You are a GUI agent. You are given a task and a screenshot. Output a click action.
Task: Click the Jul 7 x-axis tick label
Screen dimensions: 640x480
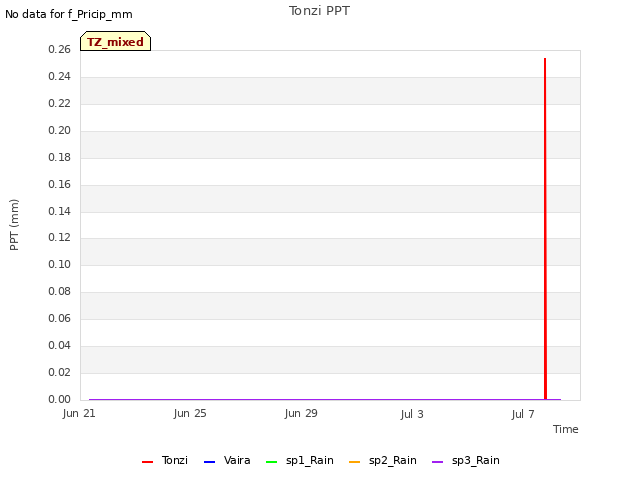tap(523, 414)
